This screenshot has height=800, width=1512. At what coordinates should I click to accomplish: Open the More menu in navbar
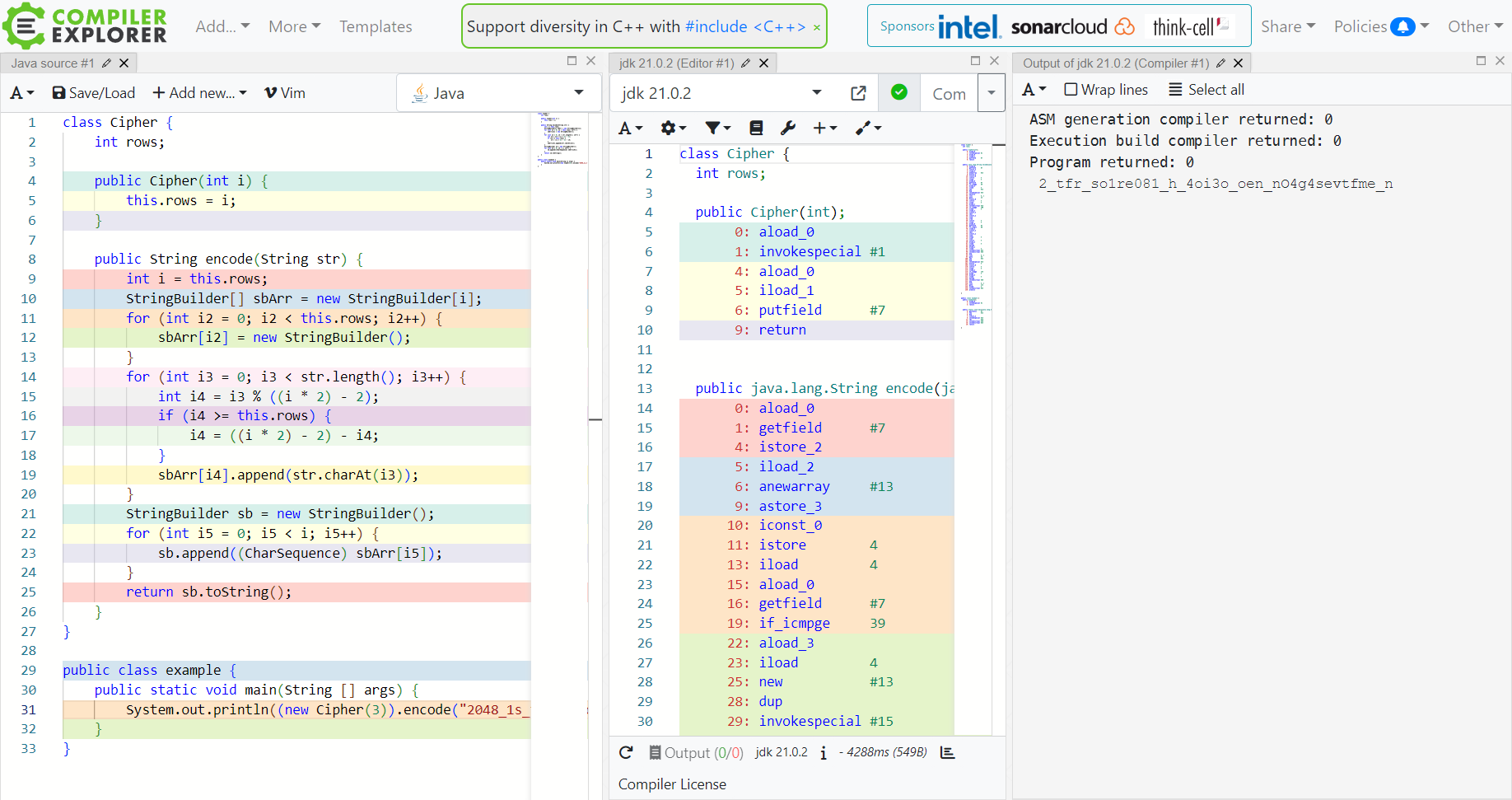click(294, 26)
